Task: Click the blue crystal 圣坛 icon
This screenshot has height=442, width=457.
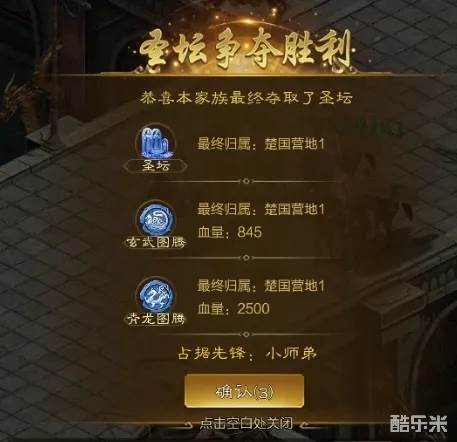Action: 155,142
